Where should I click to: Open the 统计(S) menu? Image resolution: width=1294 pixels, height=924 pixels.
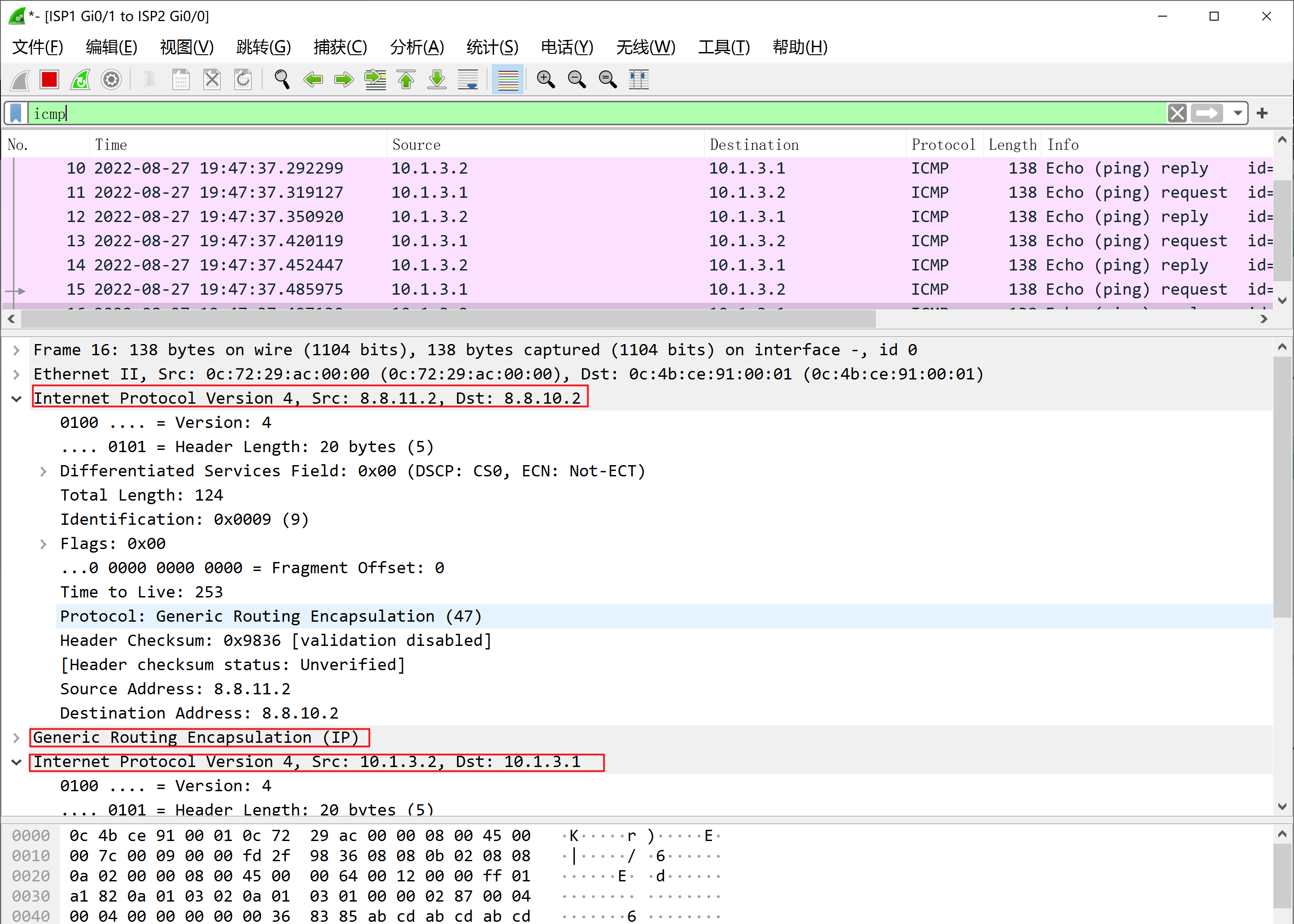(492, 47)
